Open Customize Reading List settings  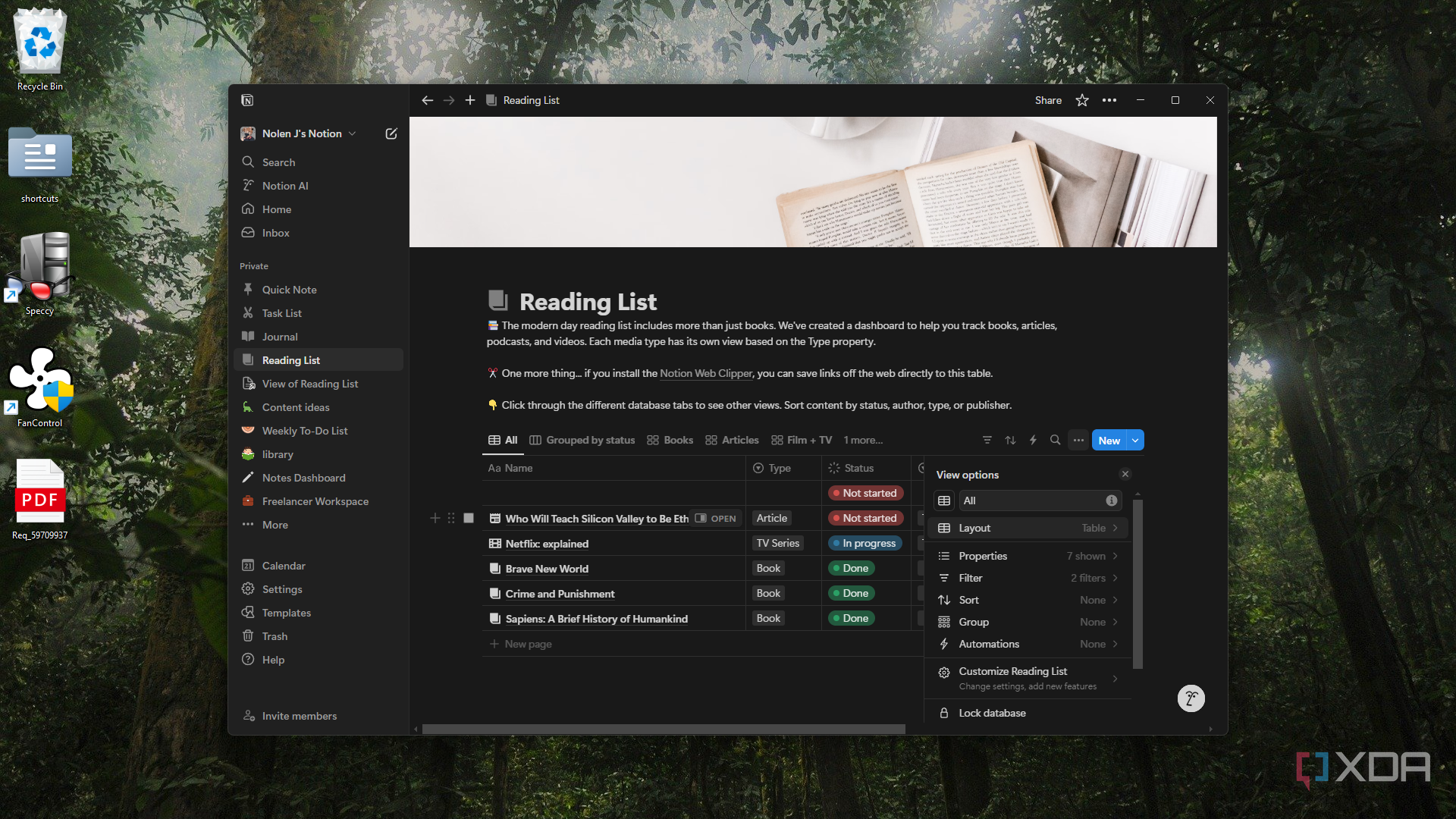tap(1028, 679)
